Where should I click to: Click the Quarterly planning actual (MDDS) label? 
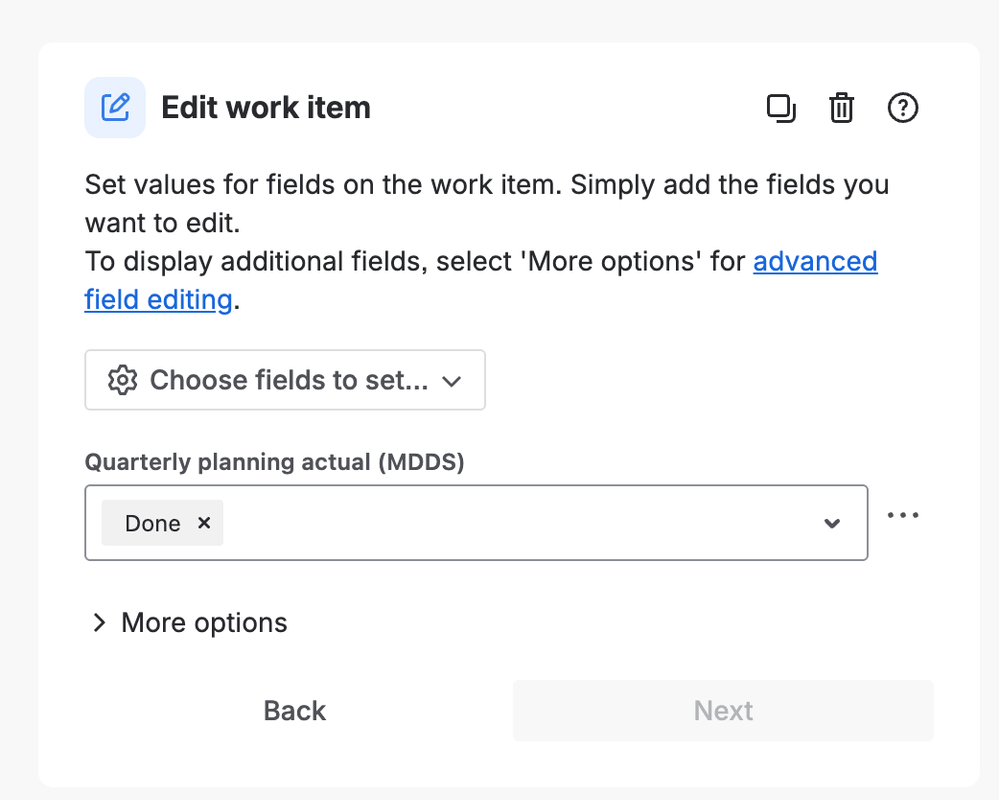(275, 462)
